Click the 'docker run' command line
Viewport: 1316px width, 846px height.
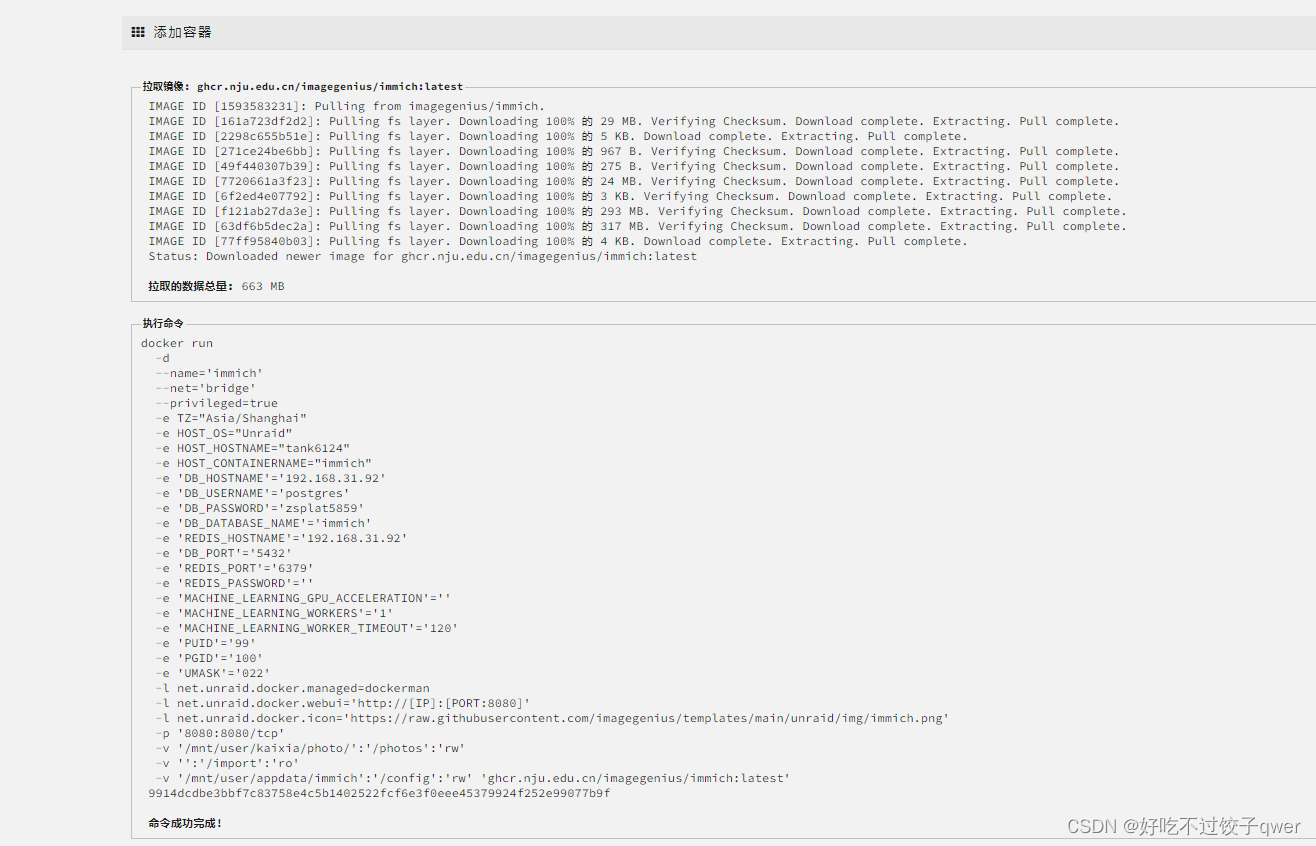pos(177,343)
